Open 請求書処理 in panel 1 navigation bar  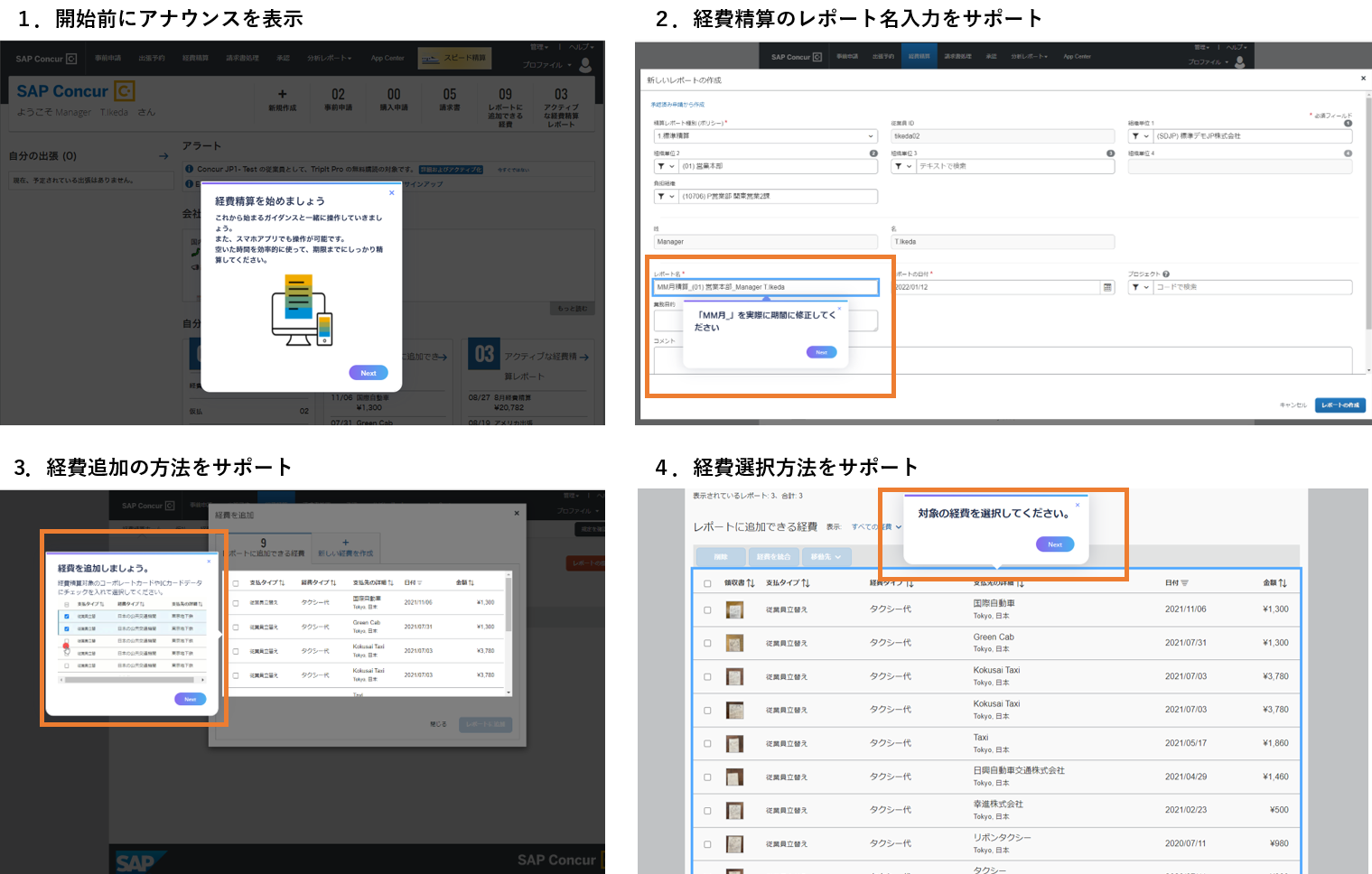pos(242,59)
